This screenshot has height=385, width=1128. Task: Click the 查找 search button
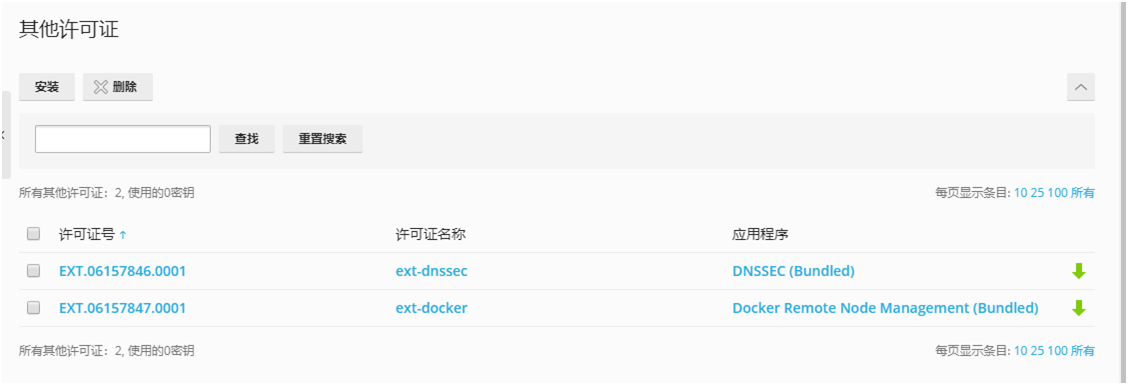247,139
